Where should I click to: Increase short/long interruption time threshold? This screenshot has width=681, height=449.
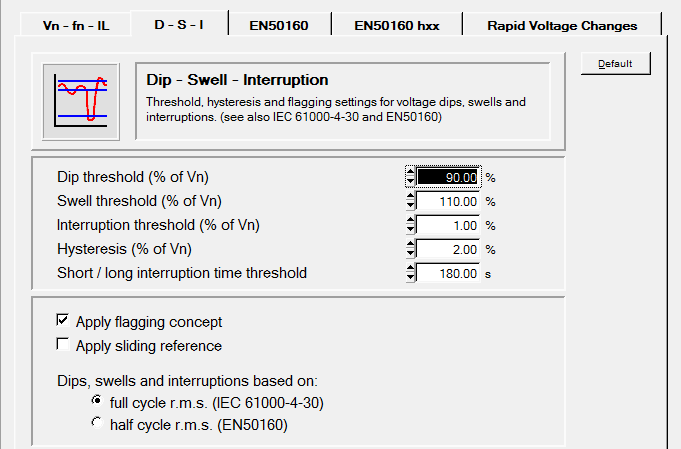tap(410, 268)
